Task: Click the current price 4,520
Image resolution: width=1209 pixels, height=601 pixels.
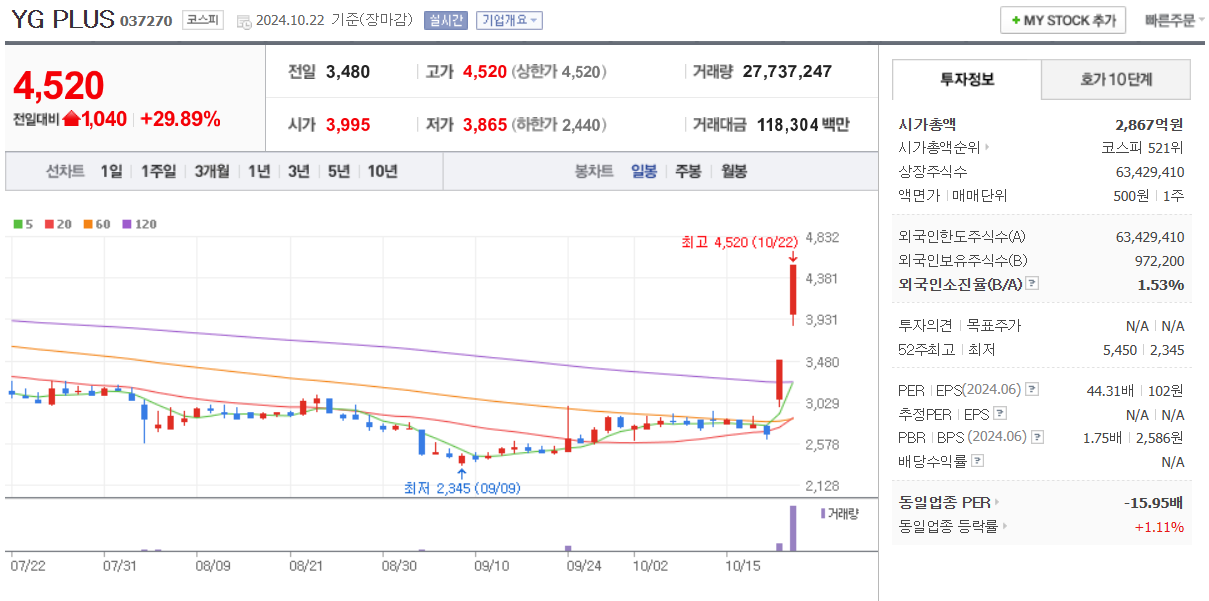Action: pyautogui.click(x=58, y=87)
